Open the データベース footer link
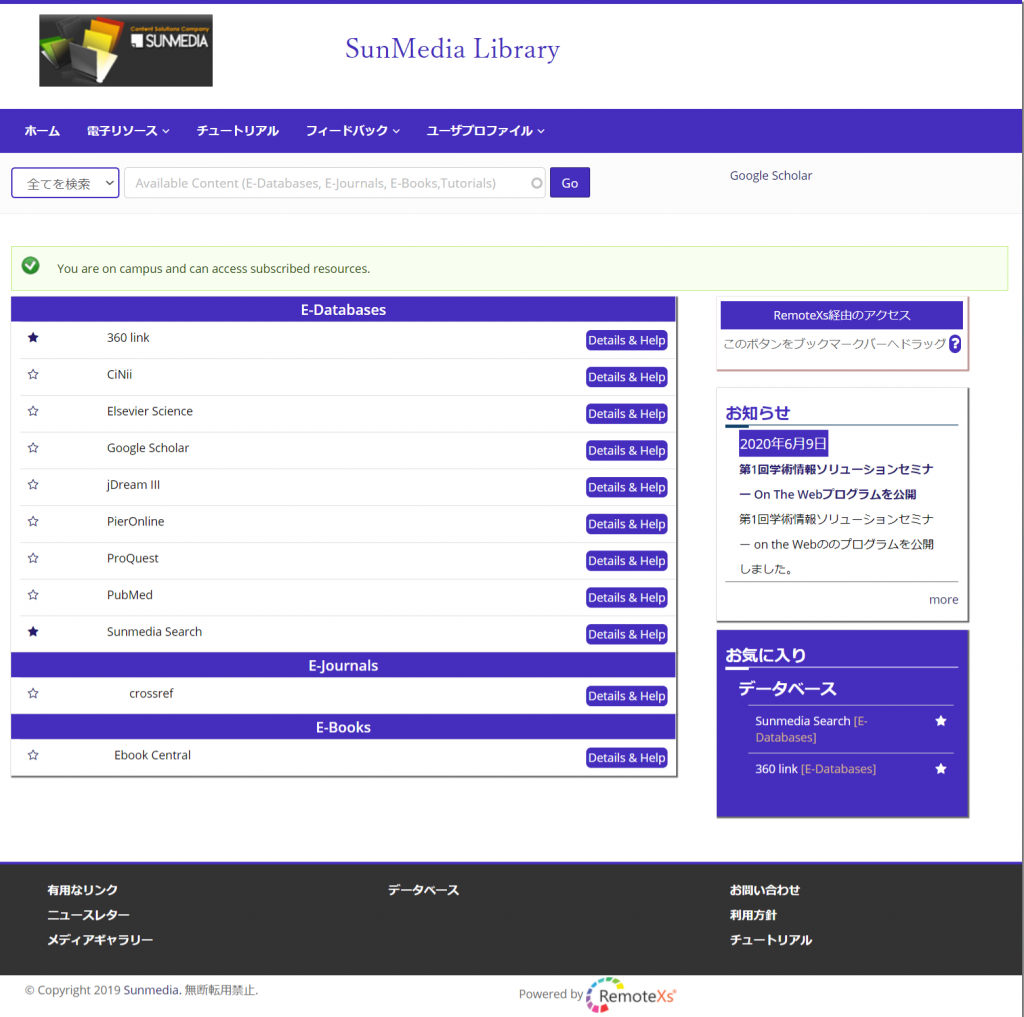The height and width of the screenshot is (1017, 1024). click(x=423, y=890)
